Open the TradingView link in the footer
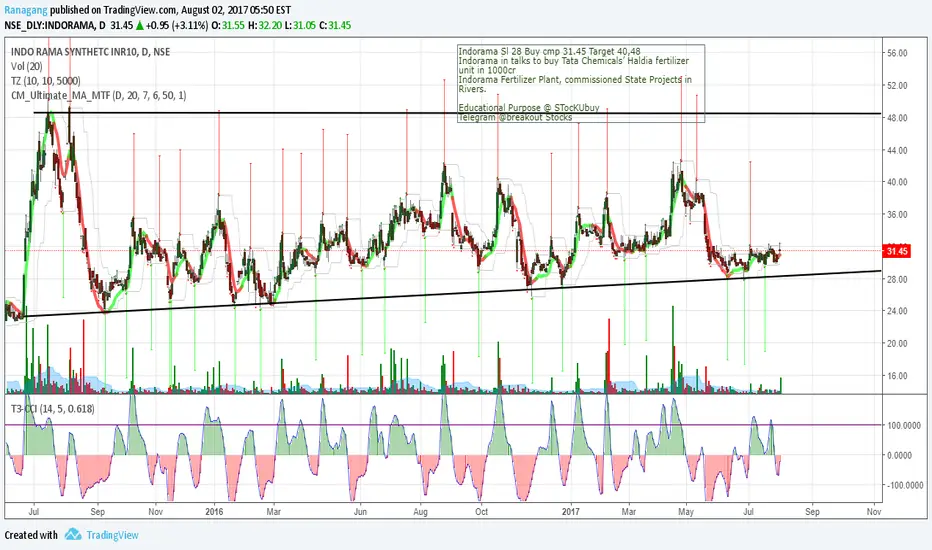932x550 pixels. coord(112,535)
